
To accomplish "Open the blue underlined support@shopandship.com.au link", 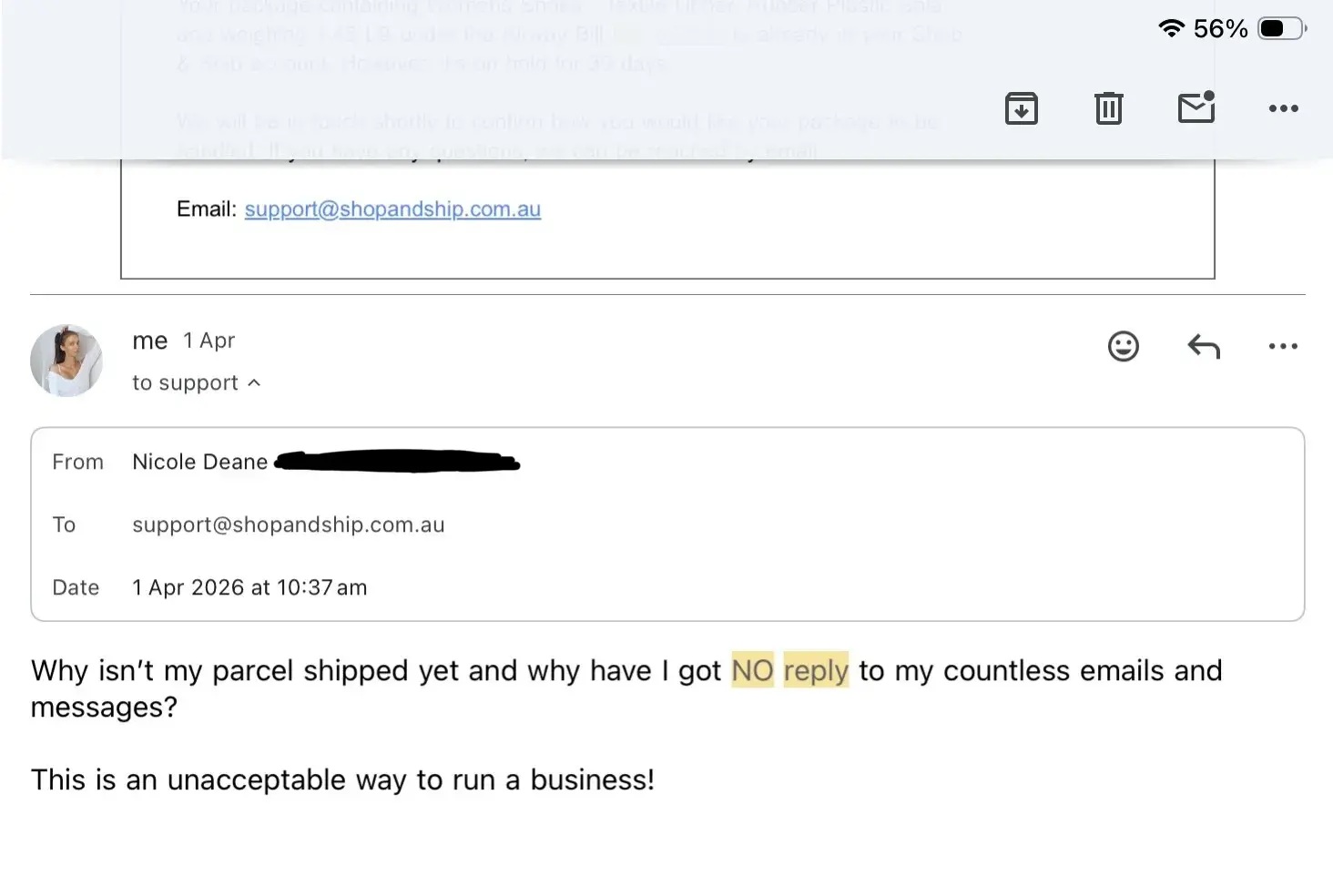I will coord(392,209).
